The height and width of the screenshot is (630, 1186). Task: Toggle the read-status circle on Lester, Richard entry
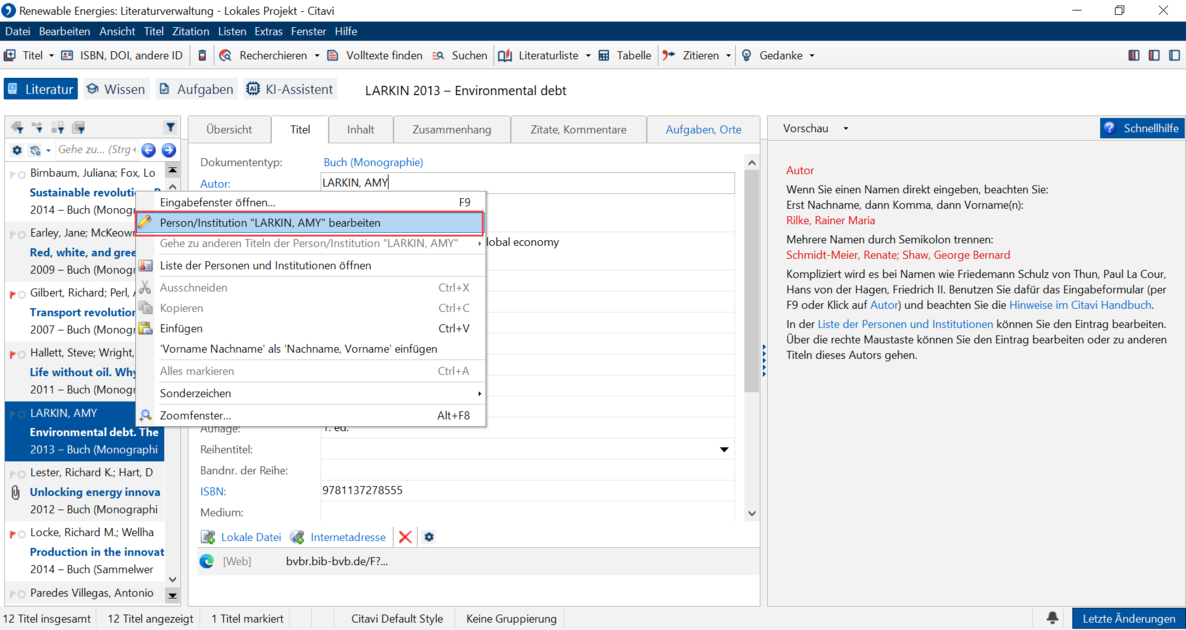pyautogui.click(x=23, y=473)
